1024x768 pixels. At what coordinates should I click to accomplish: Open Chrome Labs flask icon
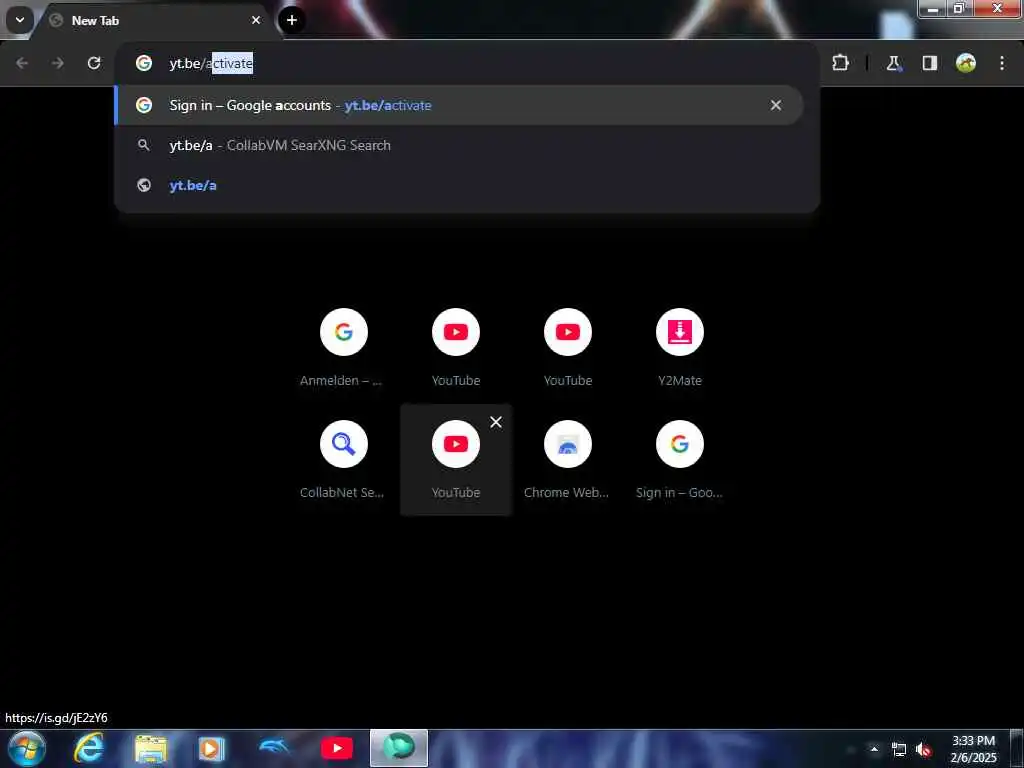click(893, 63)
